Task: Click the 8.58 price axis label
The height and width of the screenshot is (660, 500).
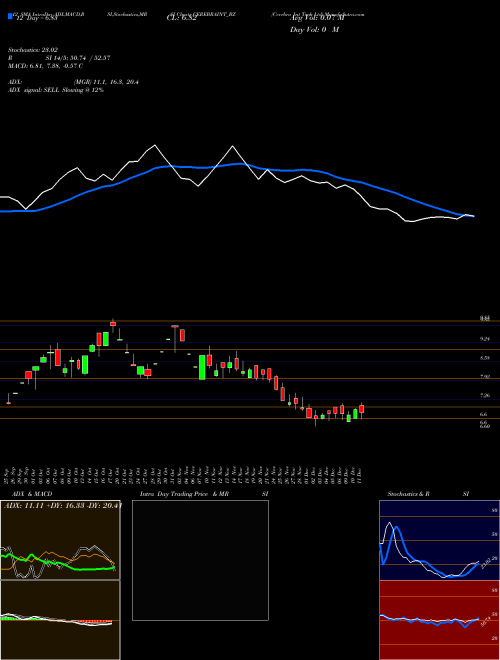Action: (485, 358)
